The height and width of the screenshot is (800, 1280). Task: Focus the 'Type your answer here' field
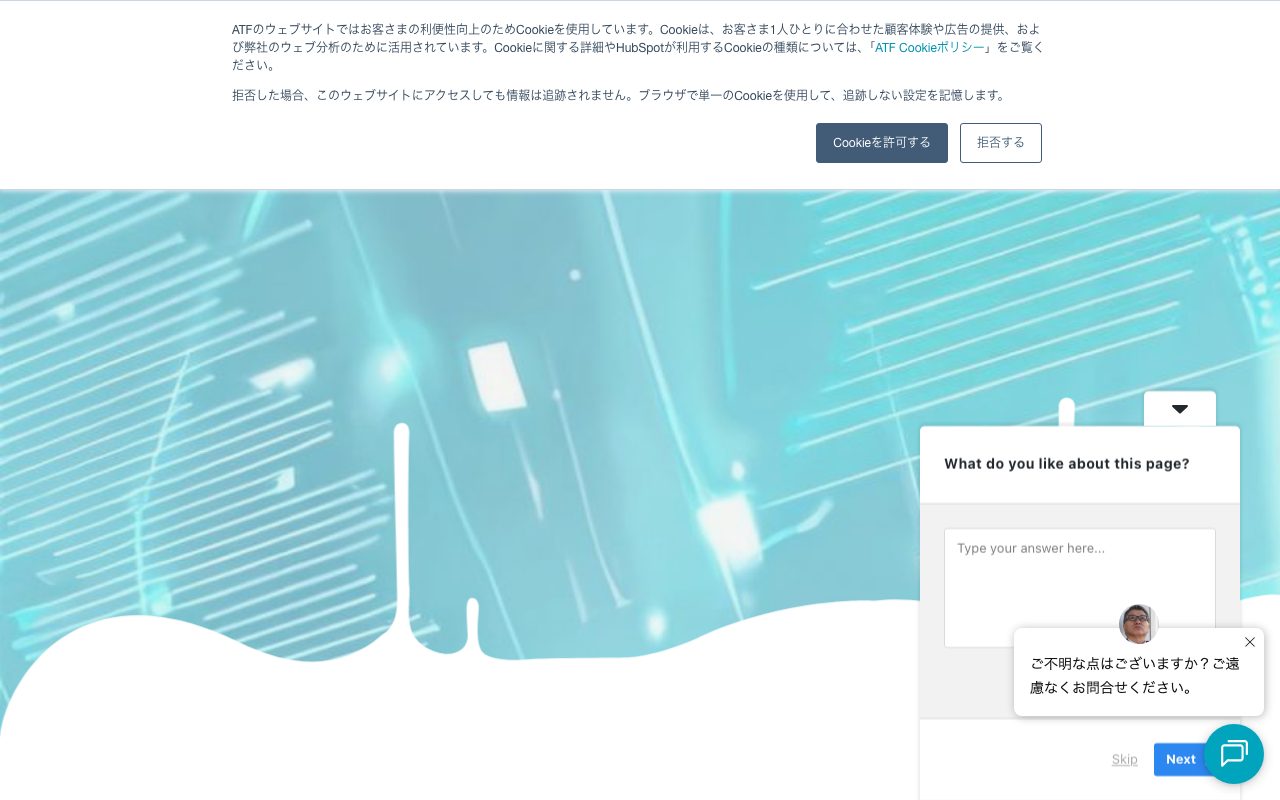pos(1080,587)
